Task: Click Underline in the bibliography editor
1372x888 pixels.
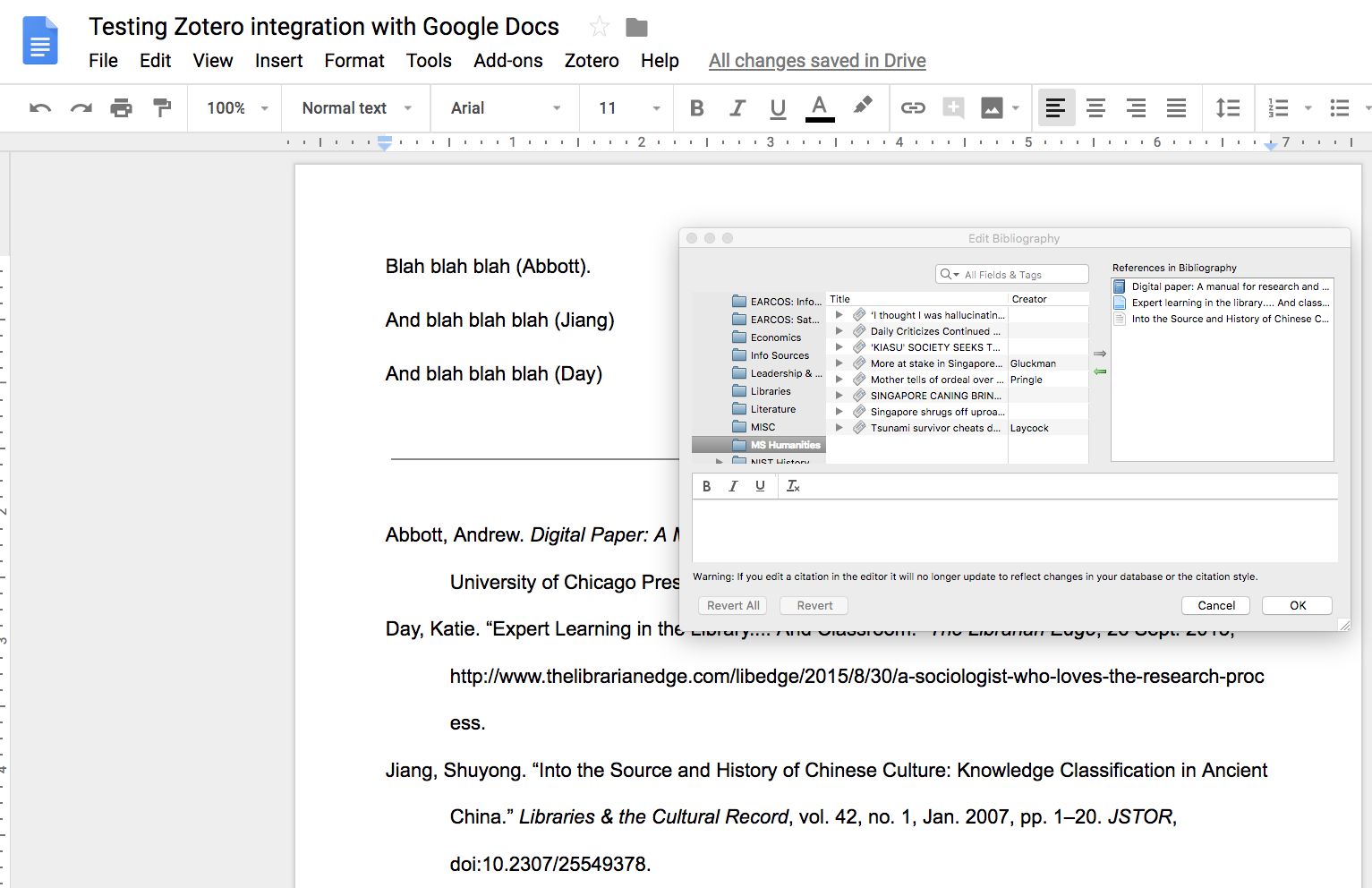Action: pyautogui.click(x=760, y=486)
